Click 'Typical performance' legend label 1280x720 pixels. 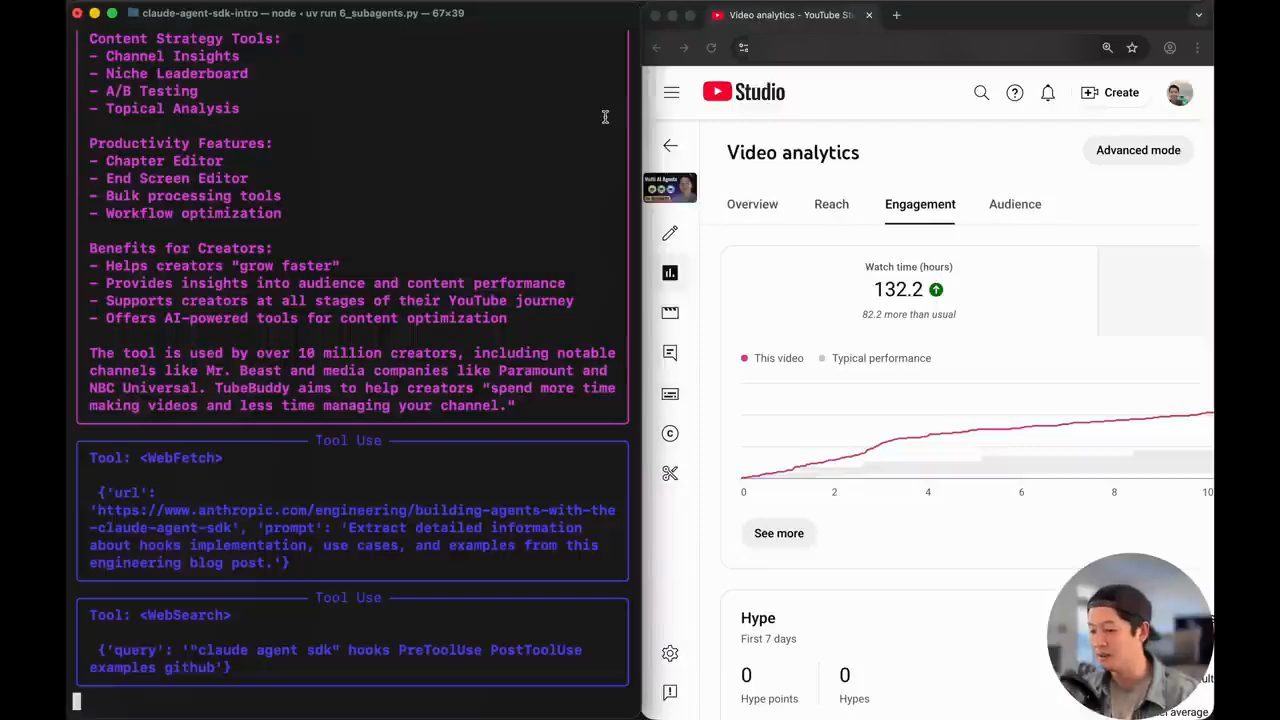click(x=881, y=358)
